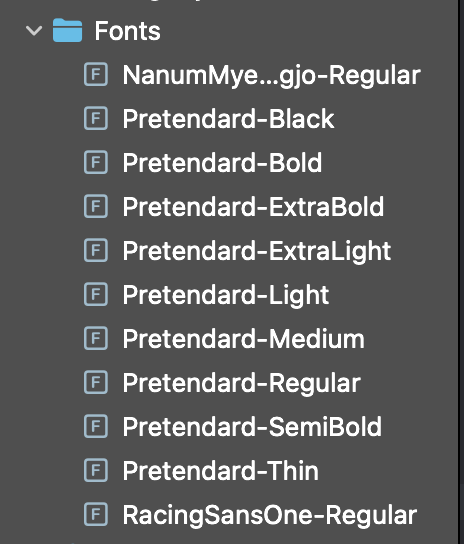This screenshot has width=464, height=544.
Task: Click the blue Fonts folder icon
Action: [67, 31]
